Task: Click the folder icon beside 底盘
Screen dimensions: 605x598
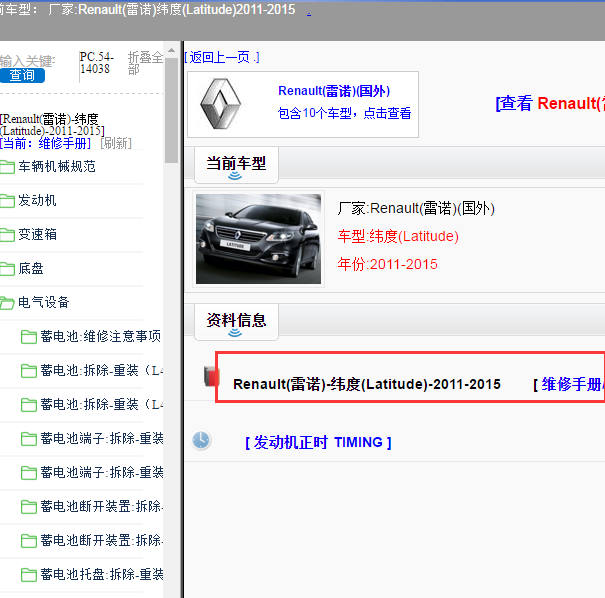Action: 7,269
